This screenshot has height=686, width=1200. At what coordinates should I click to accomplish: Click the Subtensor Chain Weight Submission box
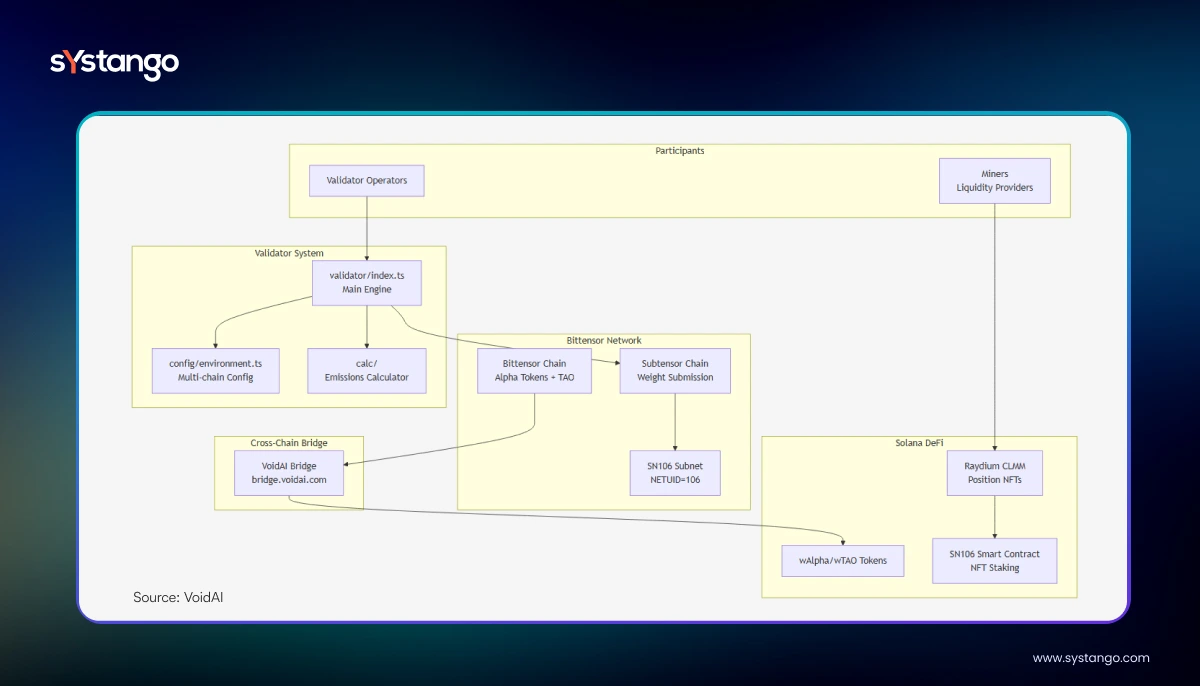pyautogui.click(x=675, y=370)
